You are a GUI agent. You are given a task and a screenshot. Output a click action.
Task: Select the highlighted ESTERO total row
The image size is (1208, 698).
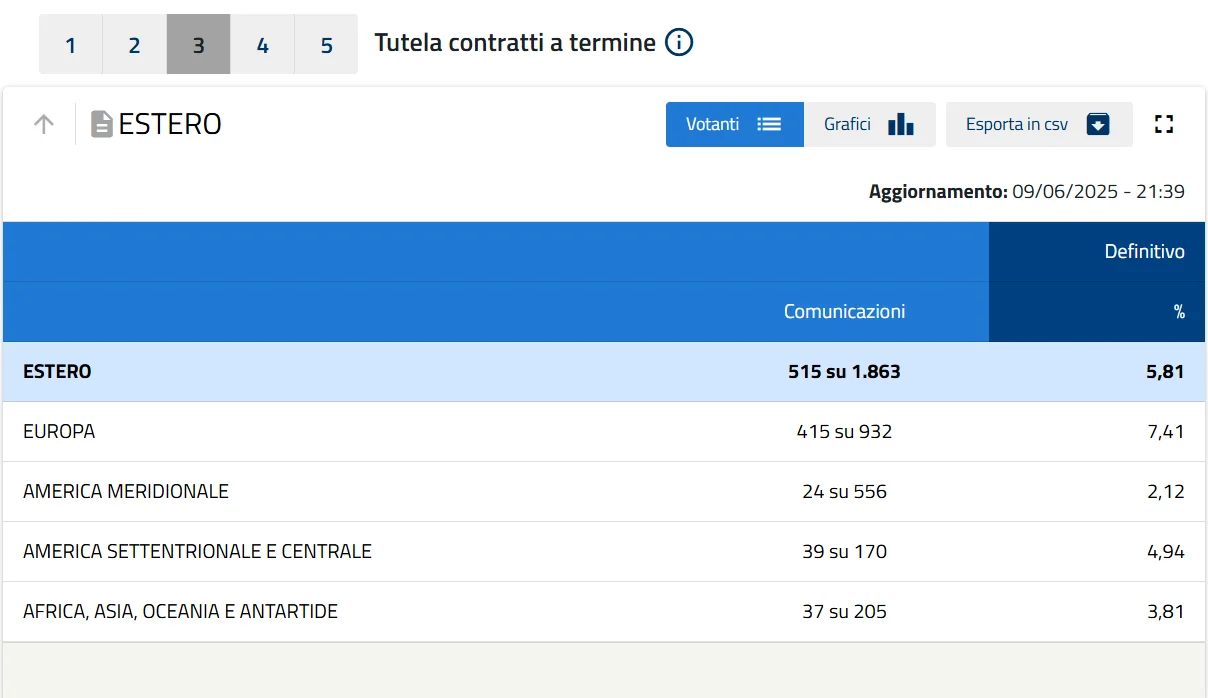pos(57,372)
